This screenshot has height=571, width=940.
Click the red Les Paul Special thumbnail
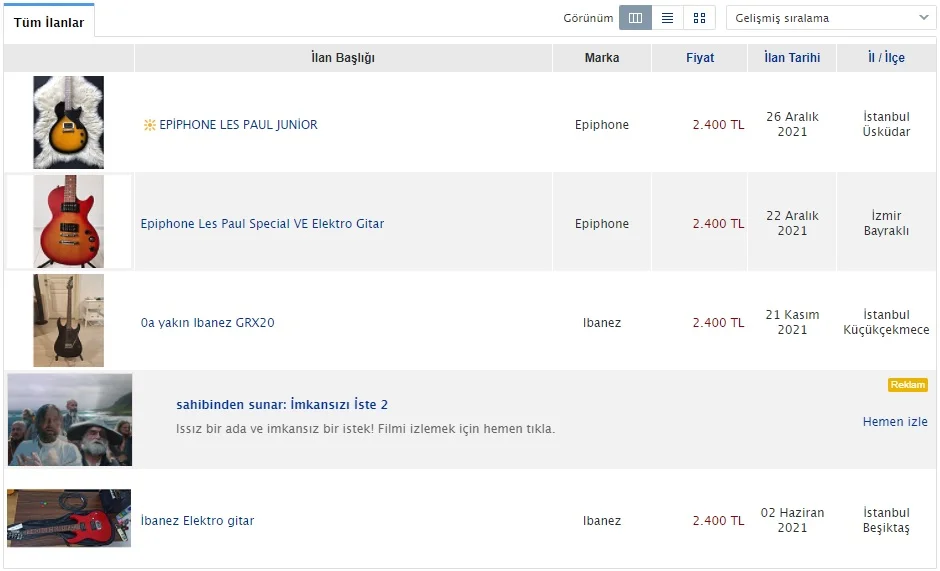coord(68,222)
